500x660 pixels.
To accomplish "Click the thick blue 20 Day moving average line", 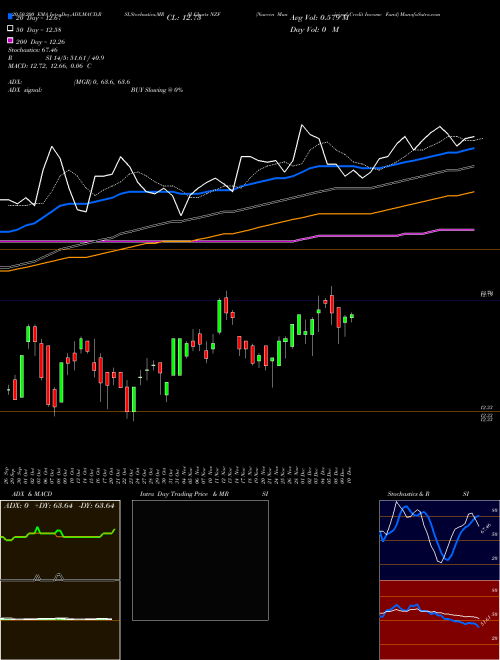I will (236, 187).
